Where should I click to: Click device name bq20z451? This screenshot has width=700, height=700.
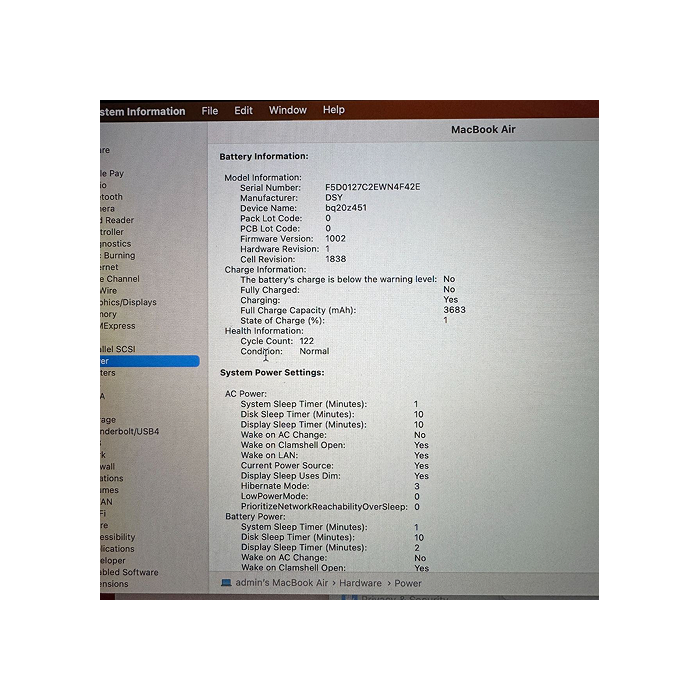click(346, 208)
